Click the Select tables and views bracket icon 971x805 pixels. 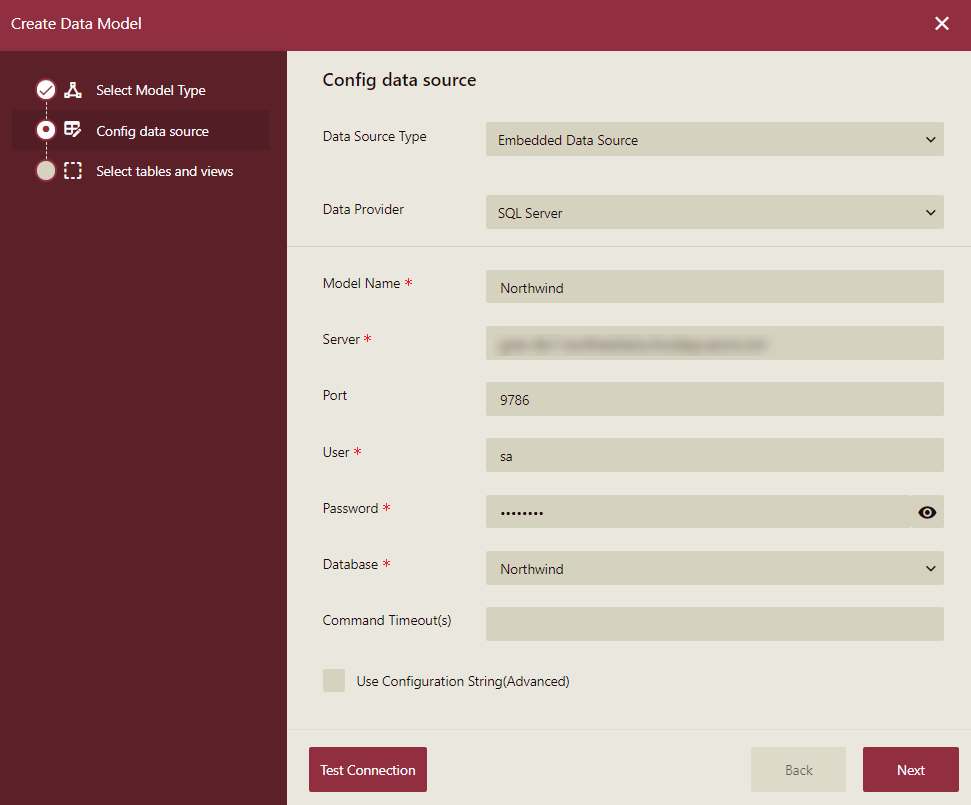(72, 171)
